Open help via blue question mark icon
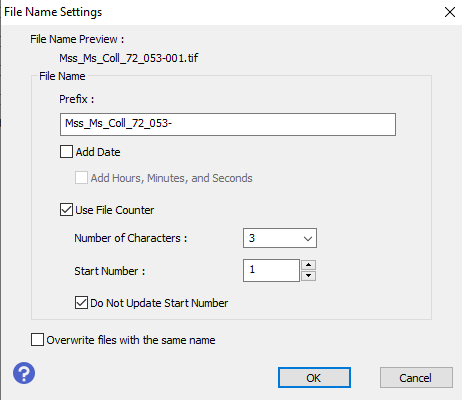462x400 pixels. [x=24, y=373]
